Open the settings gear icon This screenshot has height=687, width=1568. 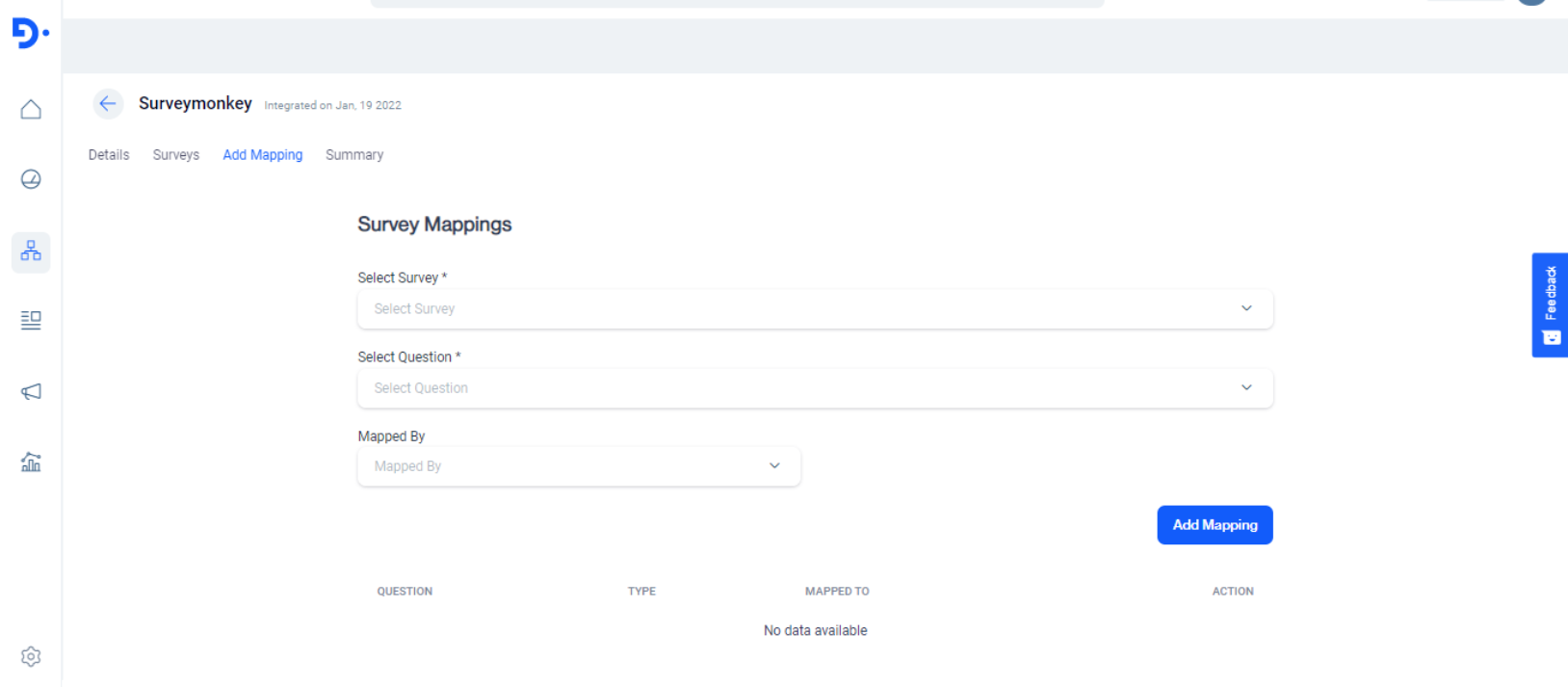[31, 656]
